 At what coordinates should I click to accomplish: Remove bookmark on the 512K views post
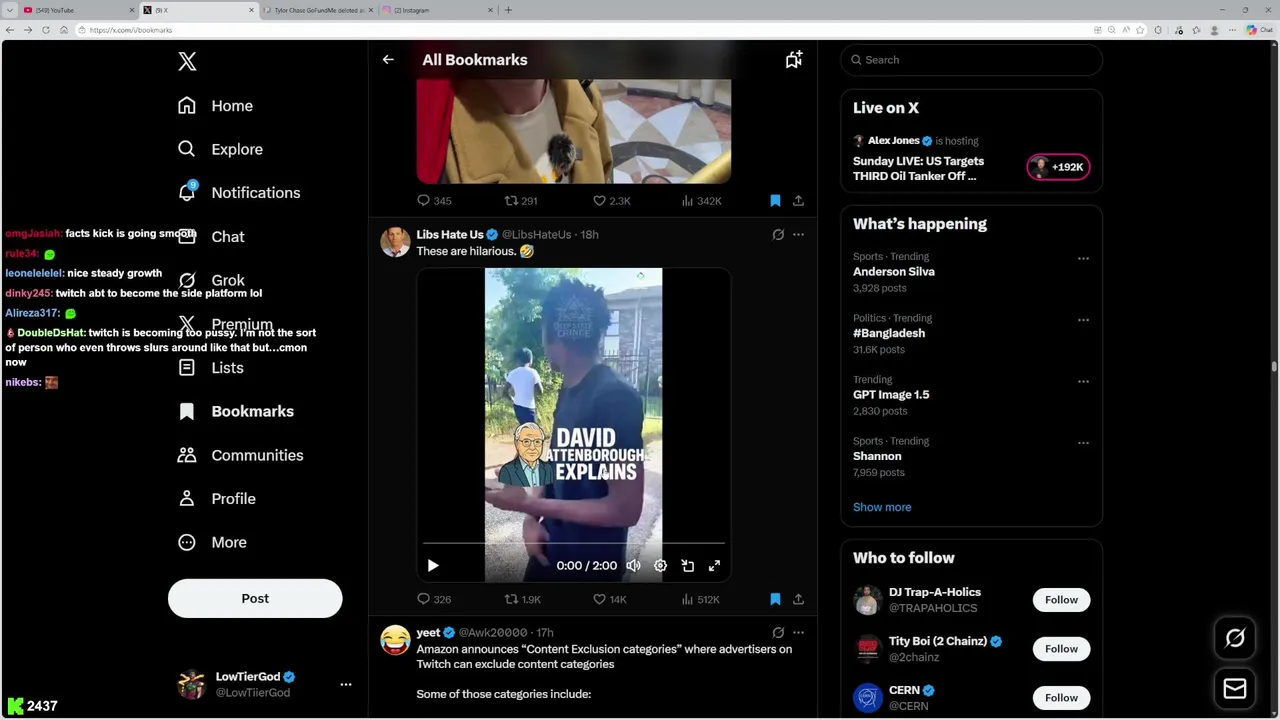tap(775, 599)
